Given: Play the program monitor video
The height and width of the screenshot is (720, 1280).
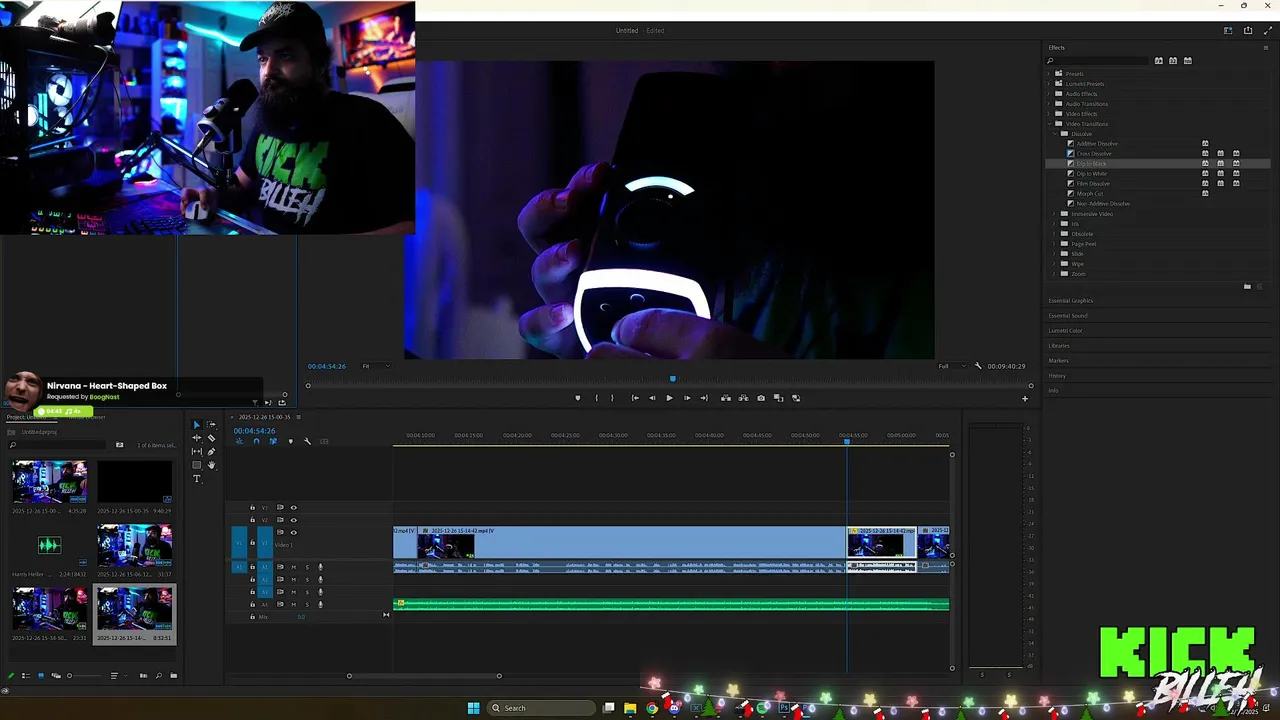Looking at the screenshot, I should pos(669,398).
